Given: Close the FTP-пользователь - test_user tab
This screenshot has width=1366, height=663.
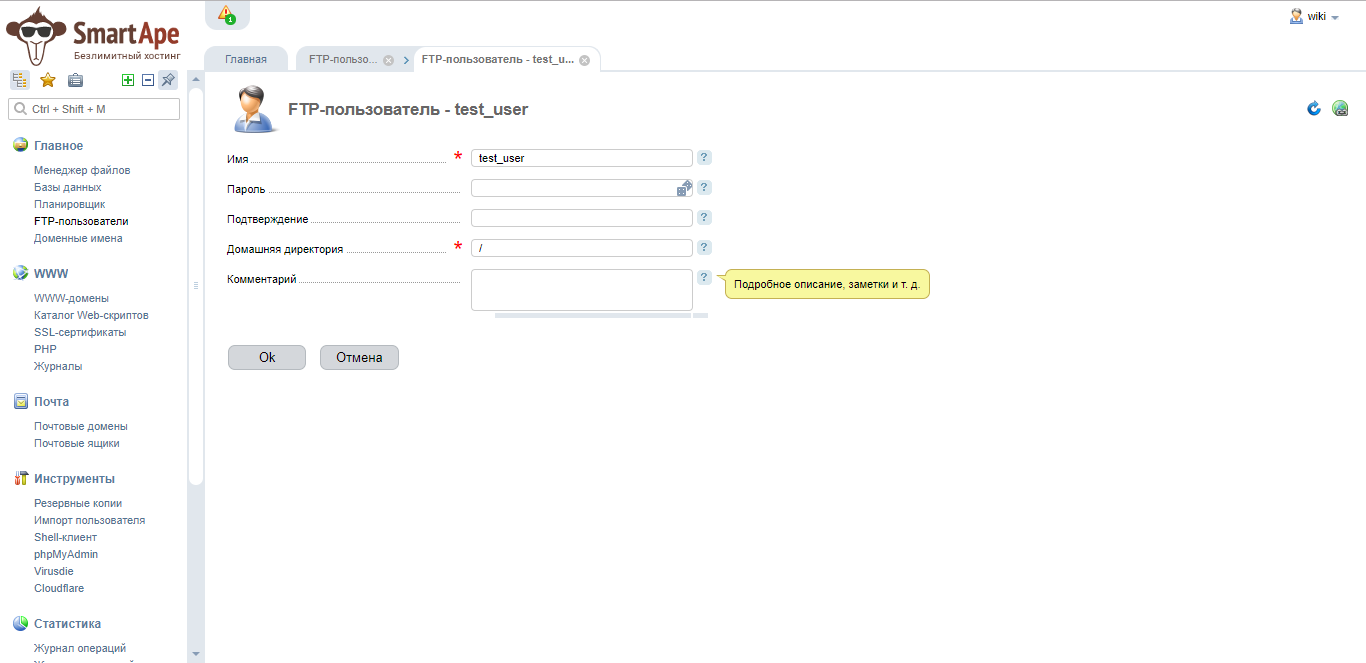Looking at the screenshot, I should pyautogui.click(x=584, y=60).
